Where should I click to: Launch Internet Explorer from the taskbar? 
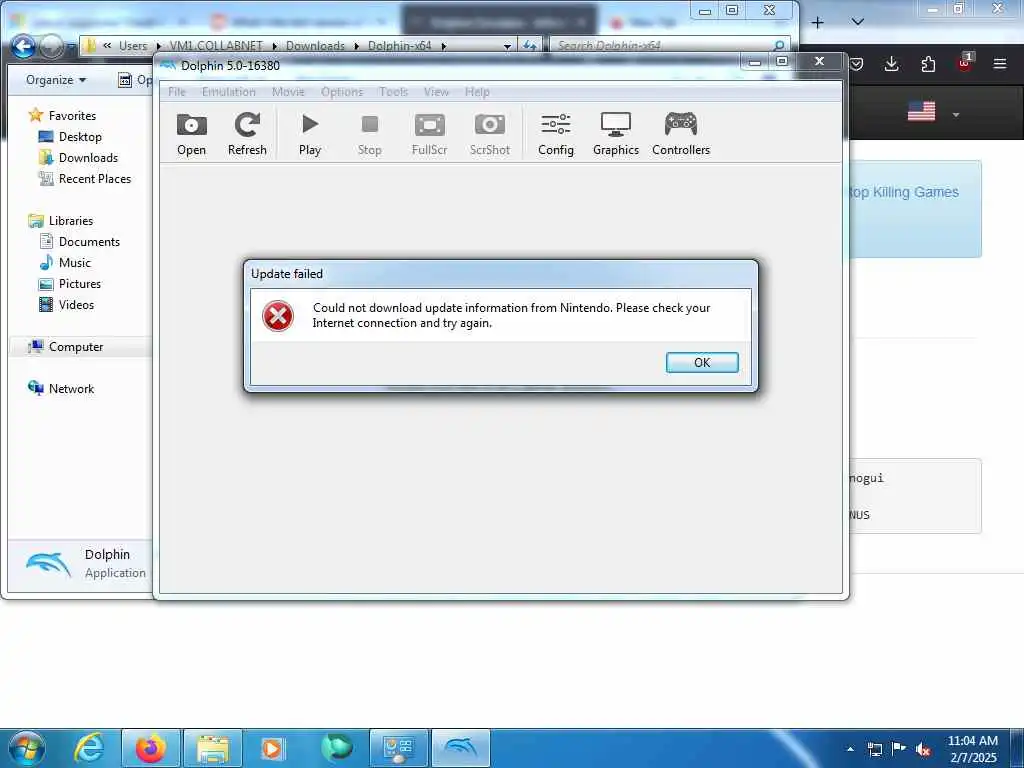88,748
